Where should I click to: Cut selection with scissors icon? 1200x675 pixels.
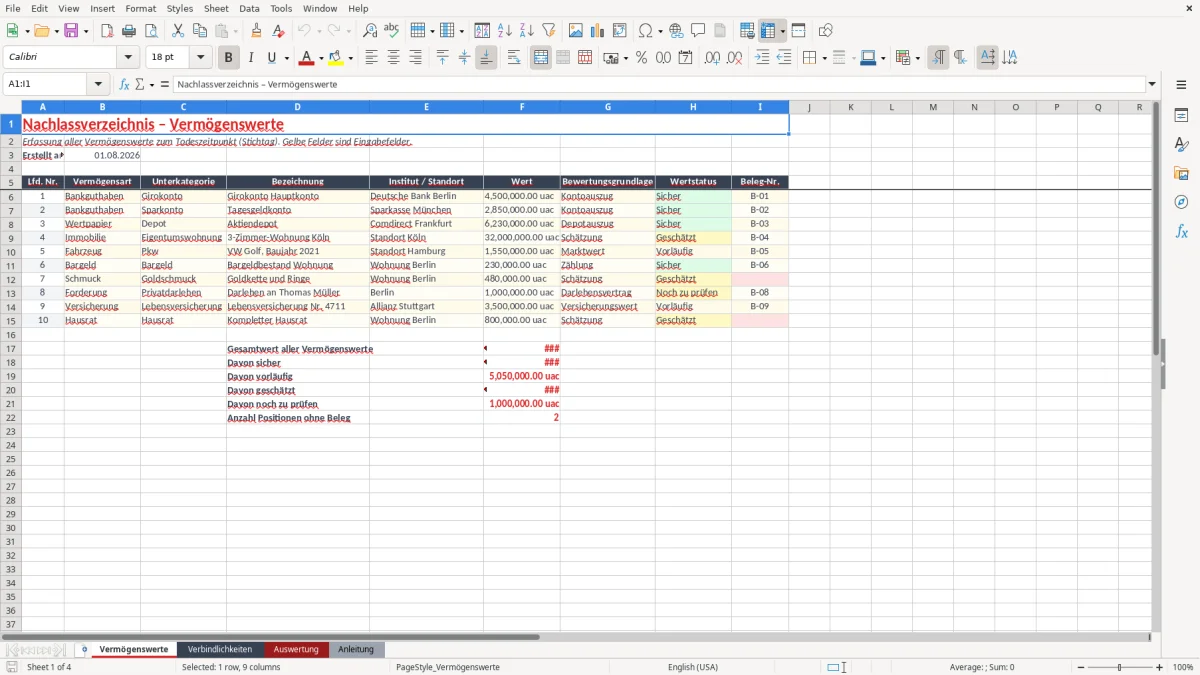[178, 31]
